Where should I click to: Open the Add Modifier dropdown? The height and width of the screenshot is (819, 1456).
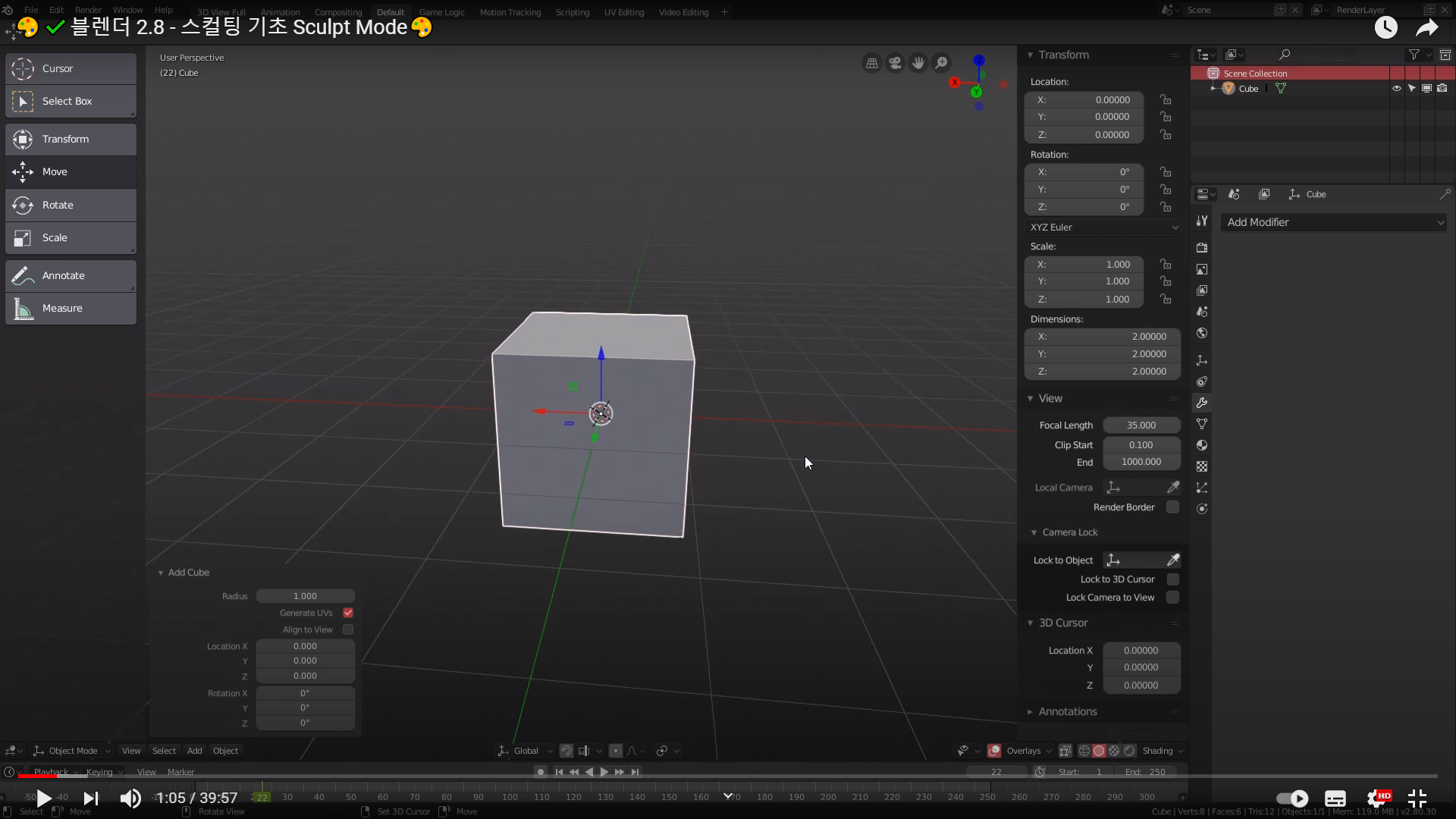coord(1334,222)
